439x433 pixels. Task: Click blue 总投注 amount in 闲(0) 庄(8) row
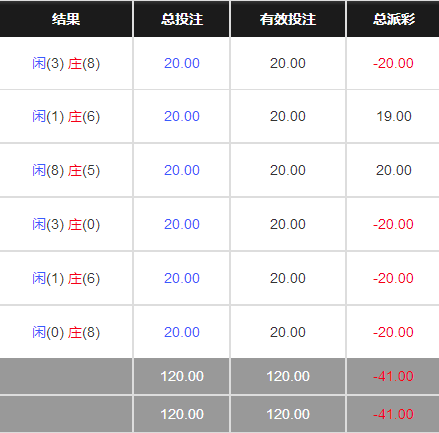(182, 332)
